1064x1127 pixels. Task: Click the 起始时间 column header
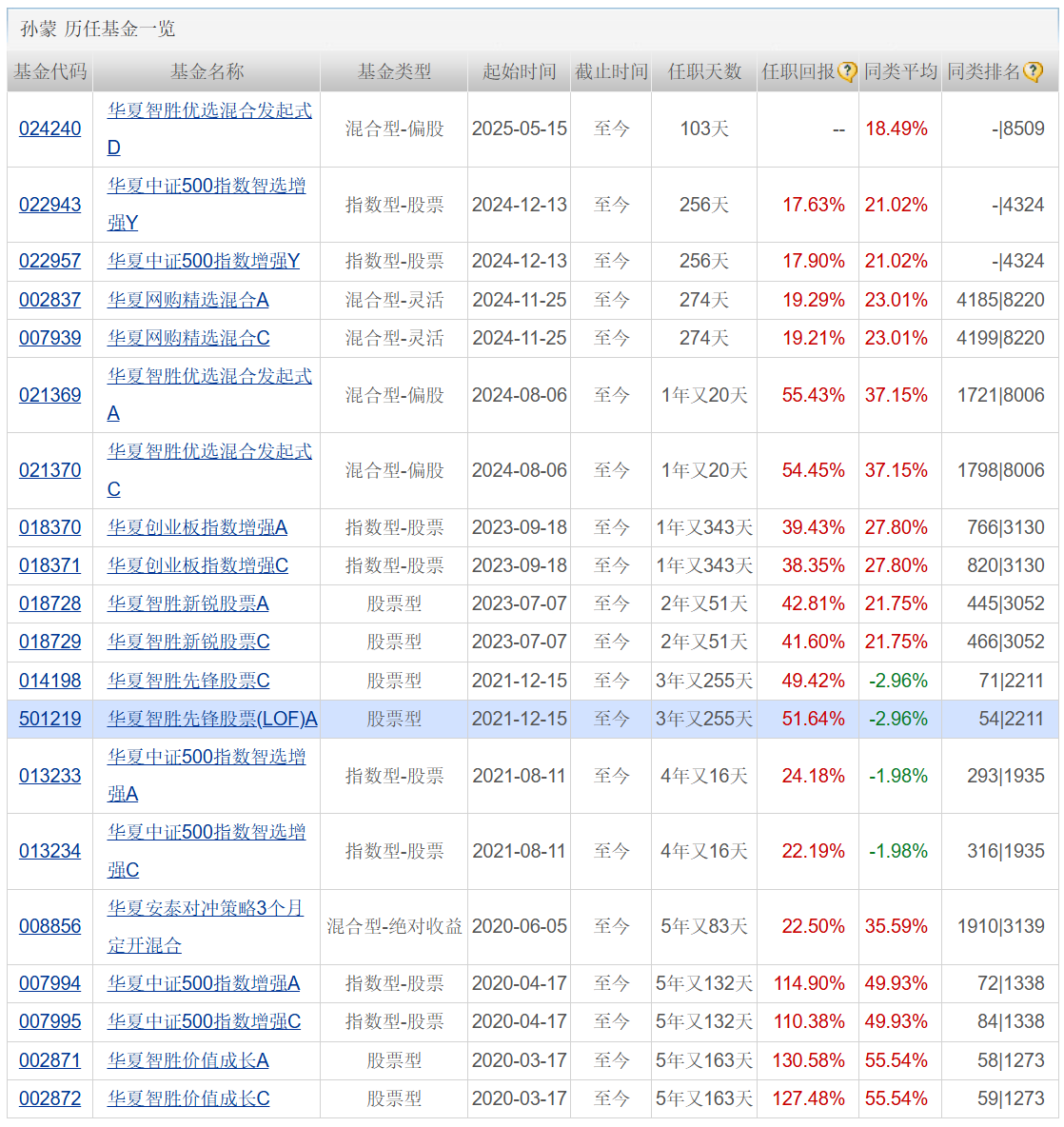[x=520, y=72]
